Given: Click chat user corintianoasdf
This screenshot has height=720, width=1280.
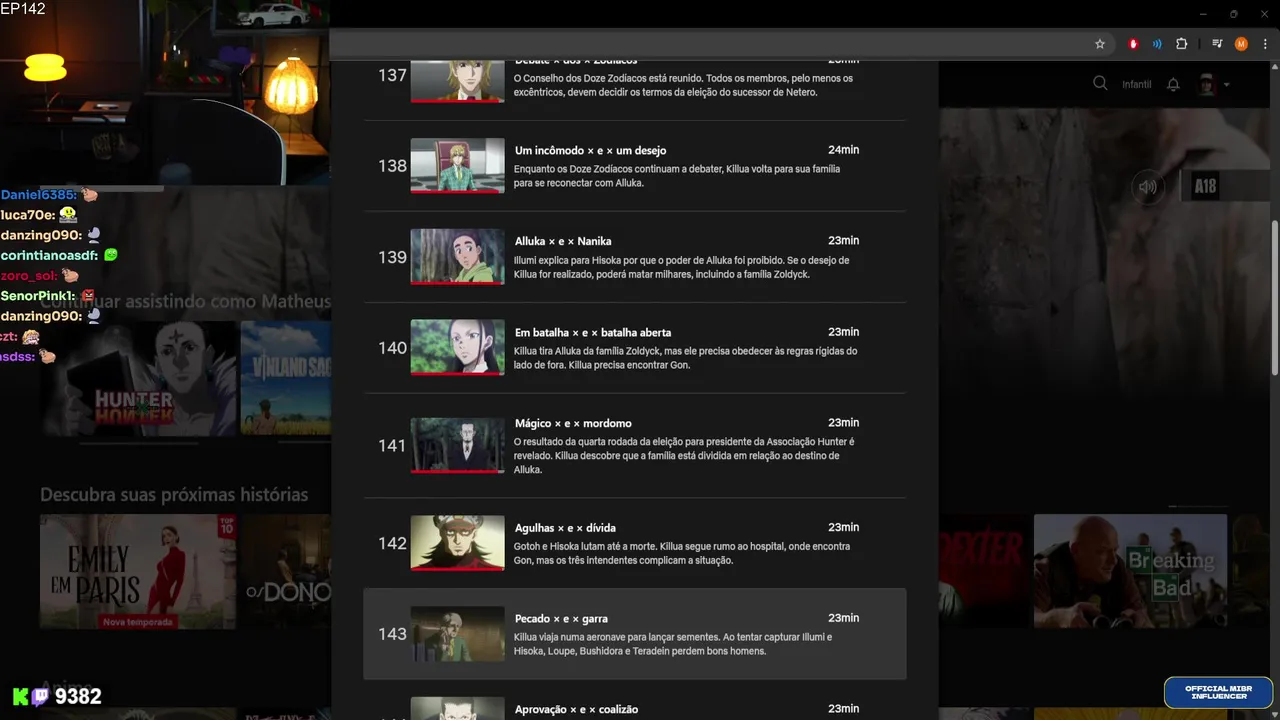Looking at the screenshot, I should click(x=50, y=255).
